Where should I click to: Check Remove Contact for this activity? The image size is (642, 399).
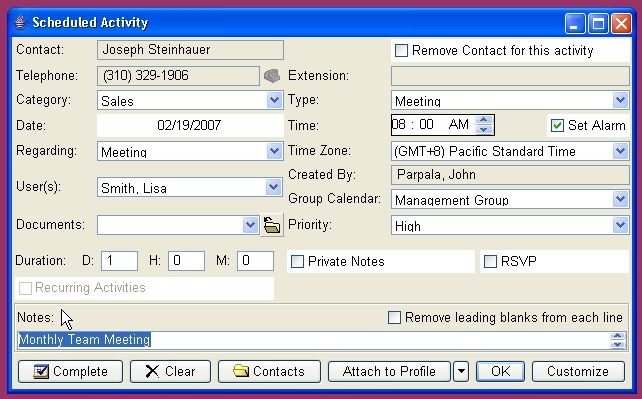pyautogui.click(x=401, y=51)
